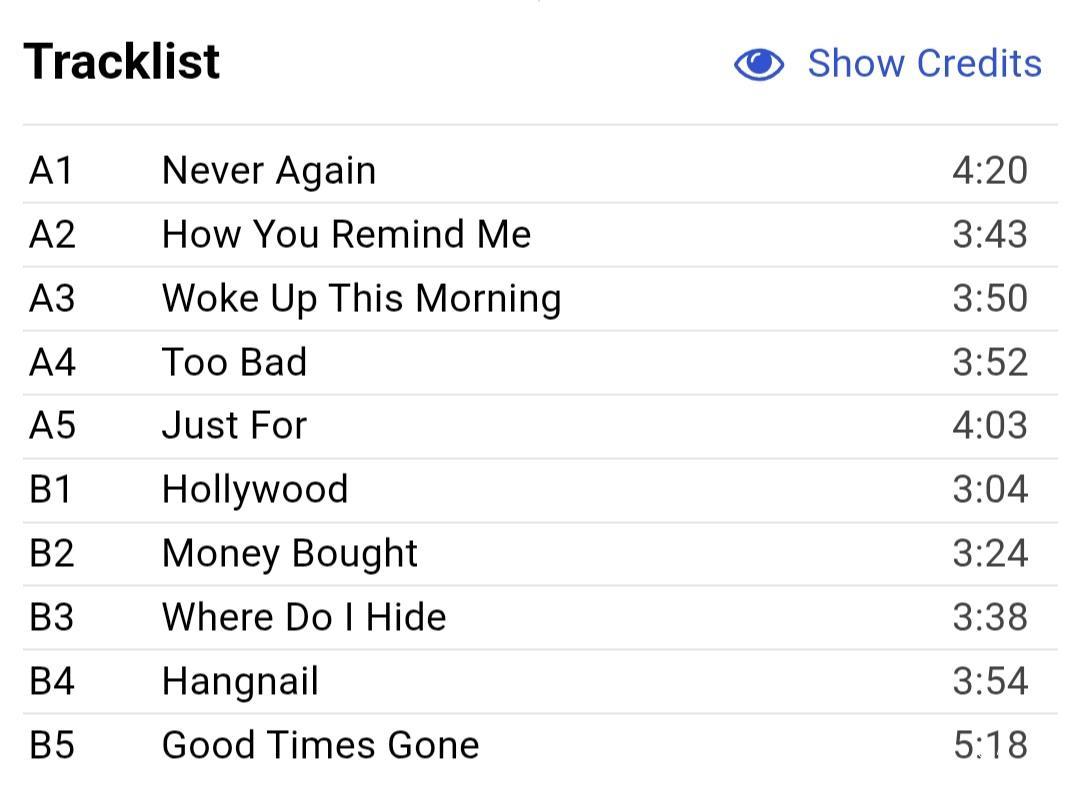Click the Just For track title
The height and width of the screenshot is (804, 1080).
tap(234, 425)
